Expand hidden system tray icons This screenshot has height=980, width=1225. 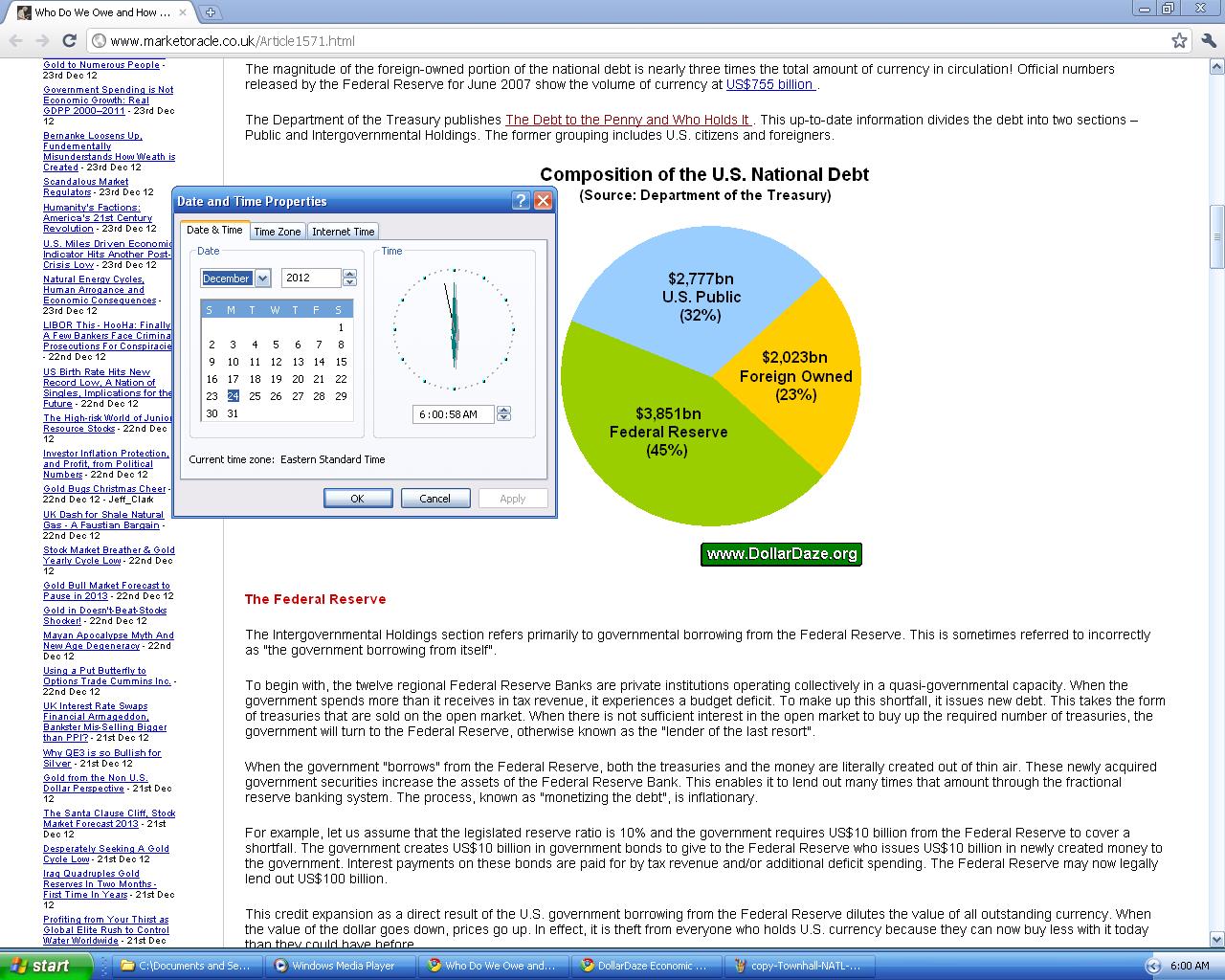pyautogui.click(x=1152, y=966)
